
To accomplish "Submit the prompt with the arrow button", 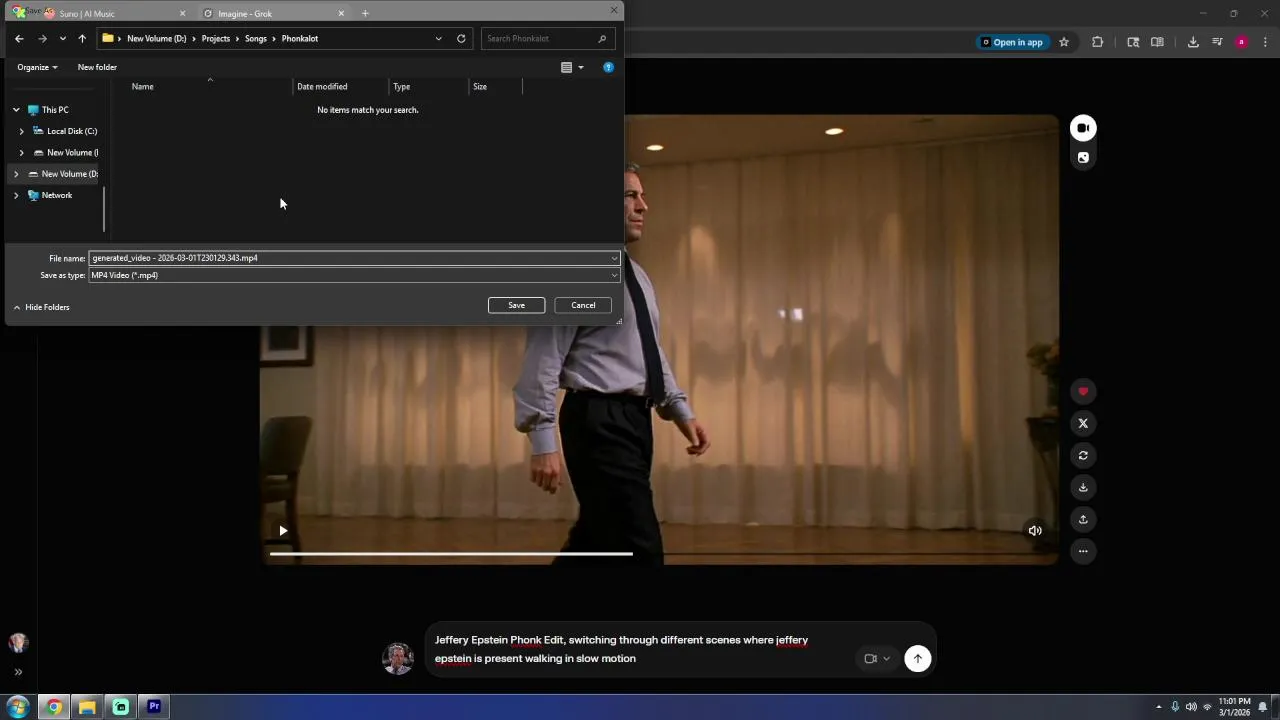I will pos(917,658).
